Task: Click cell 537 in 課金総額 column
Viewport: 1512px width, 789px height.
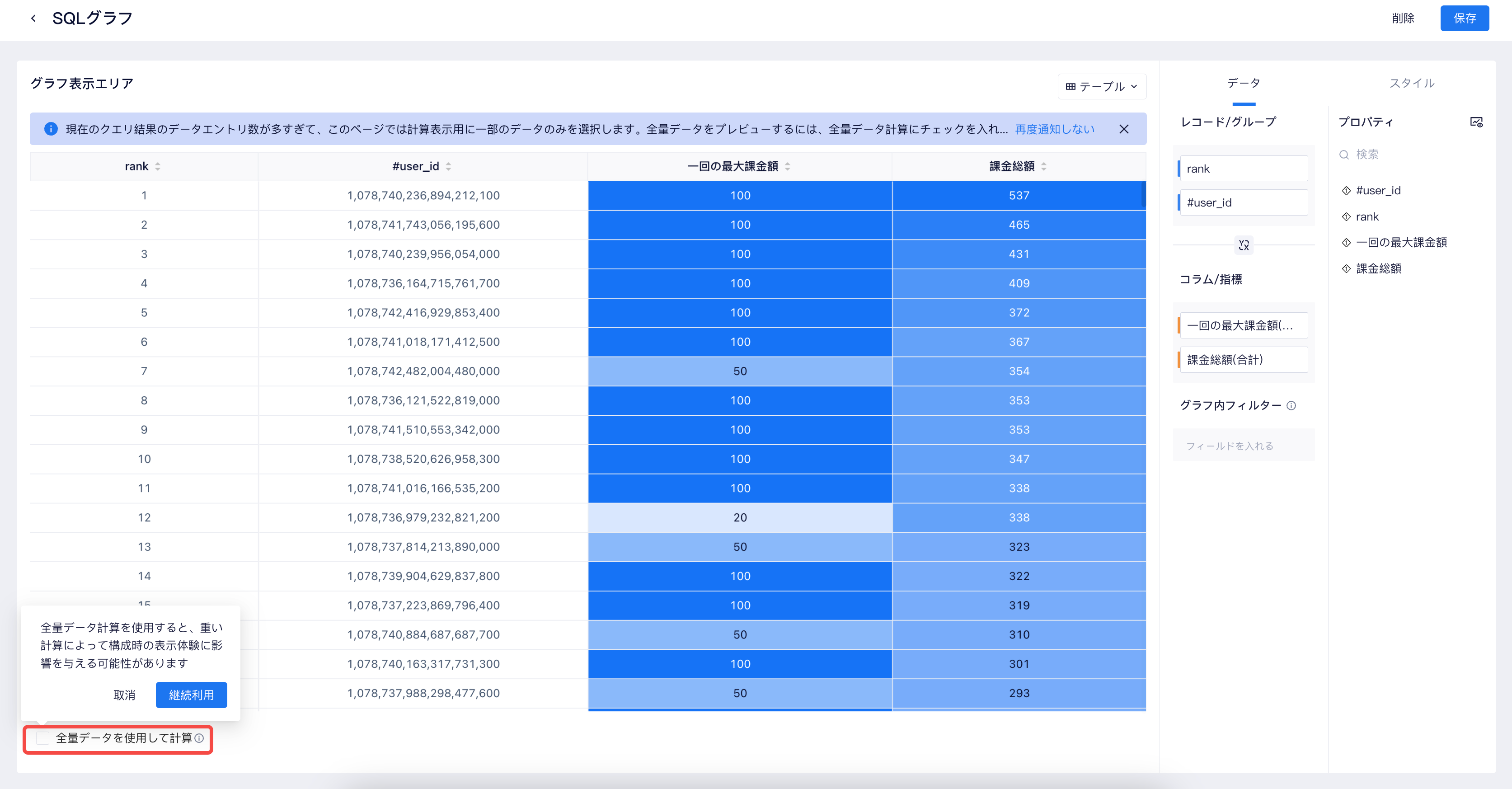Action: coord(1019,196)
